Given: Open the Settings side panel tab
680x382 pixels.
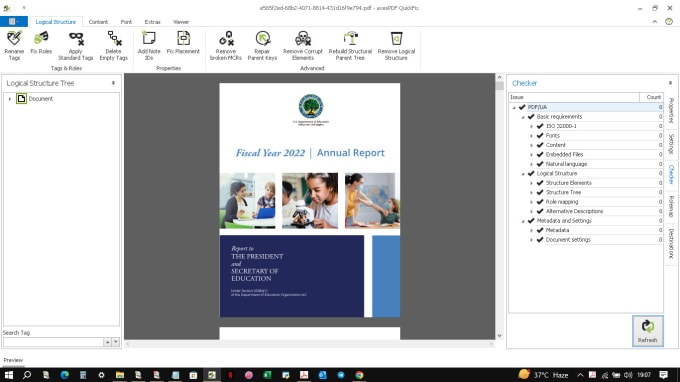Looking at the screenshot, I should coord(671,144).
